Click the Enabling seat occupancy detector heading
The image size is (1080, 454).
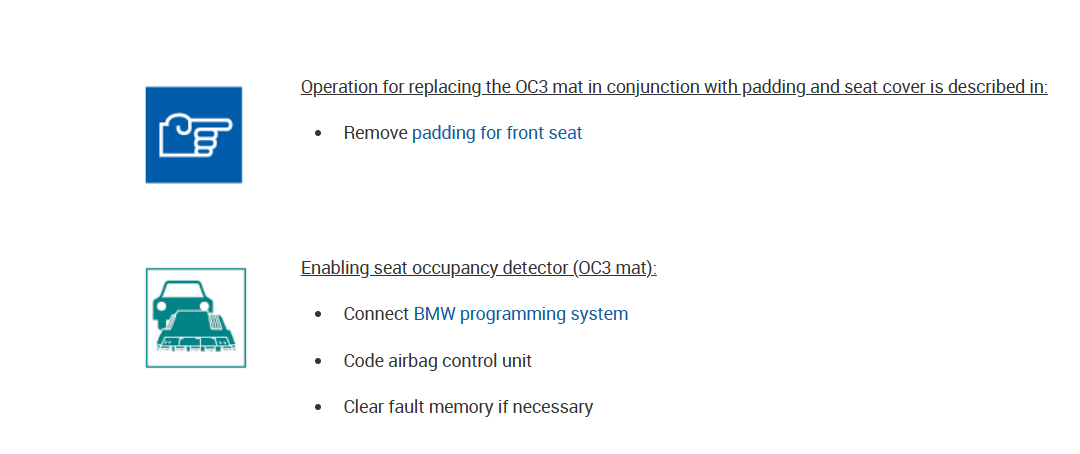point(478,268)
